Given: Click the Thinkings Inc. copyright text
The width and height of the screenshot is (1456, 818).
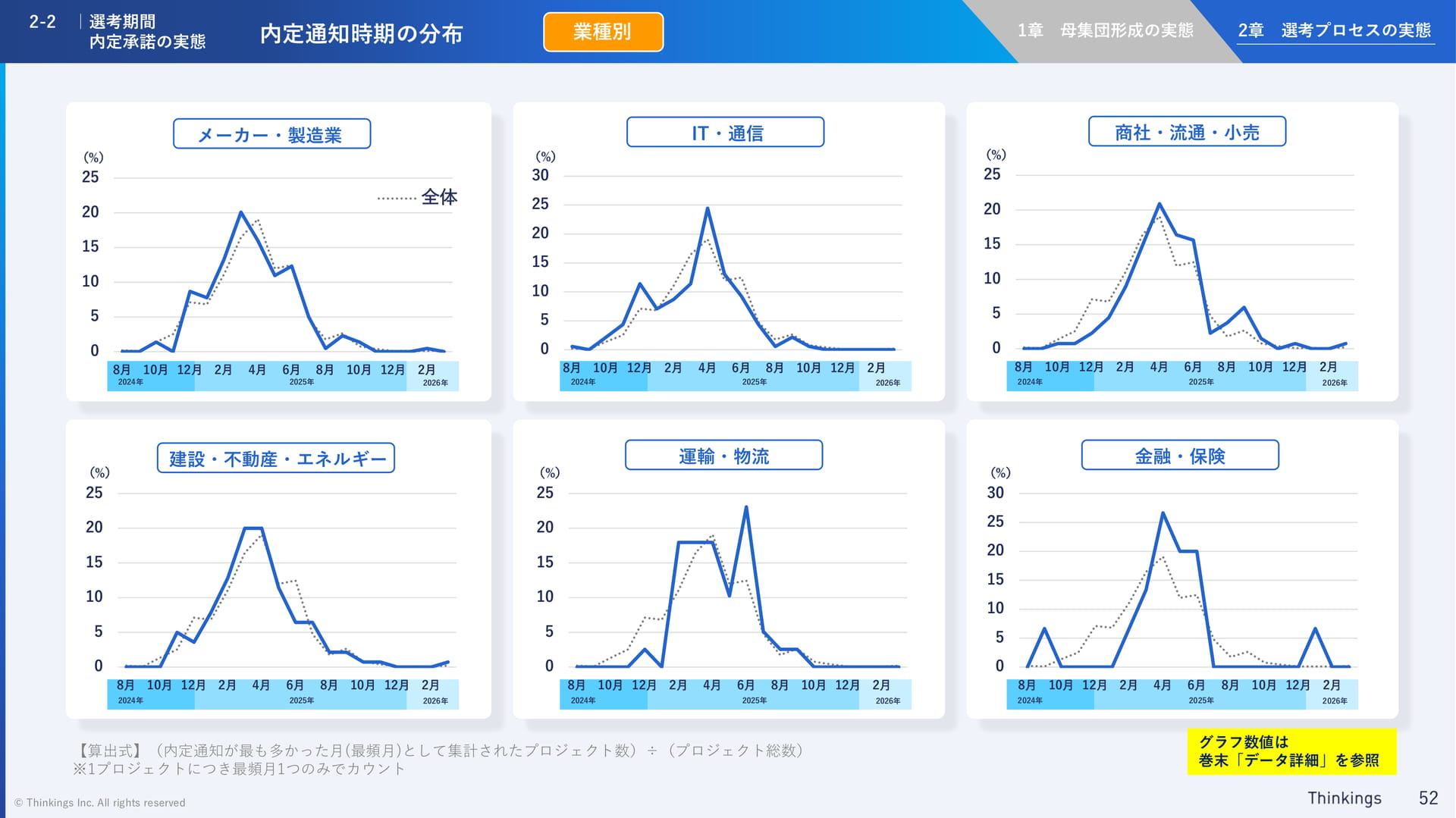Looking at the screenshot, I should [99, 803].
